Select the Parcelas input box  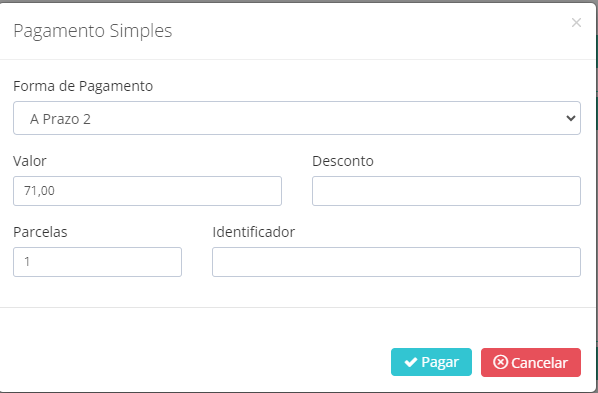tap(97, 262)
